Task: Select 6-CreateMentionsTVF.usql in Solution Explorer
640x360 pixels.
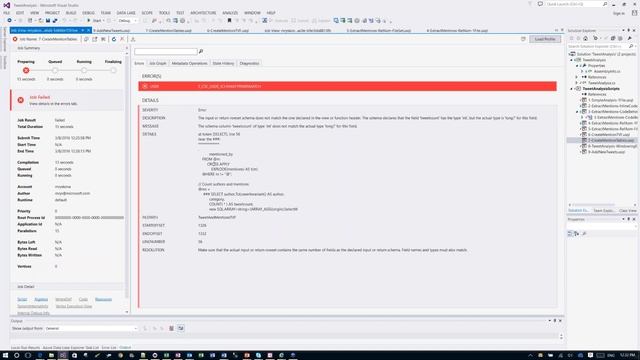Action: [609, 134]
